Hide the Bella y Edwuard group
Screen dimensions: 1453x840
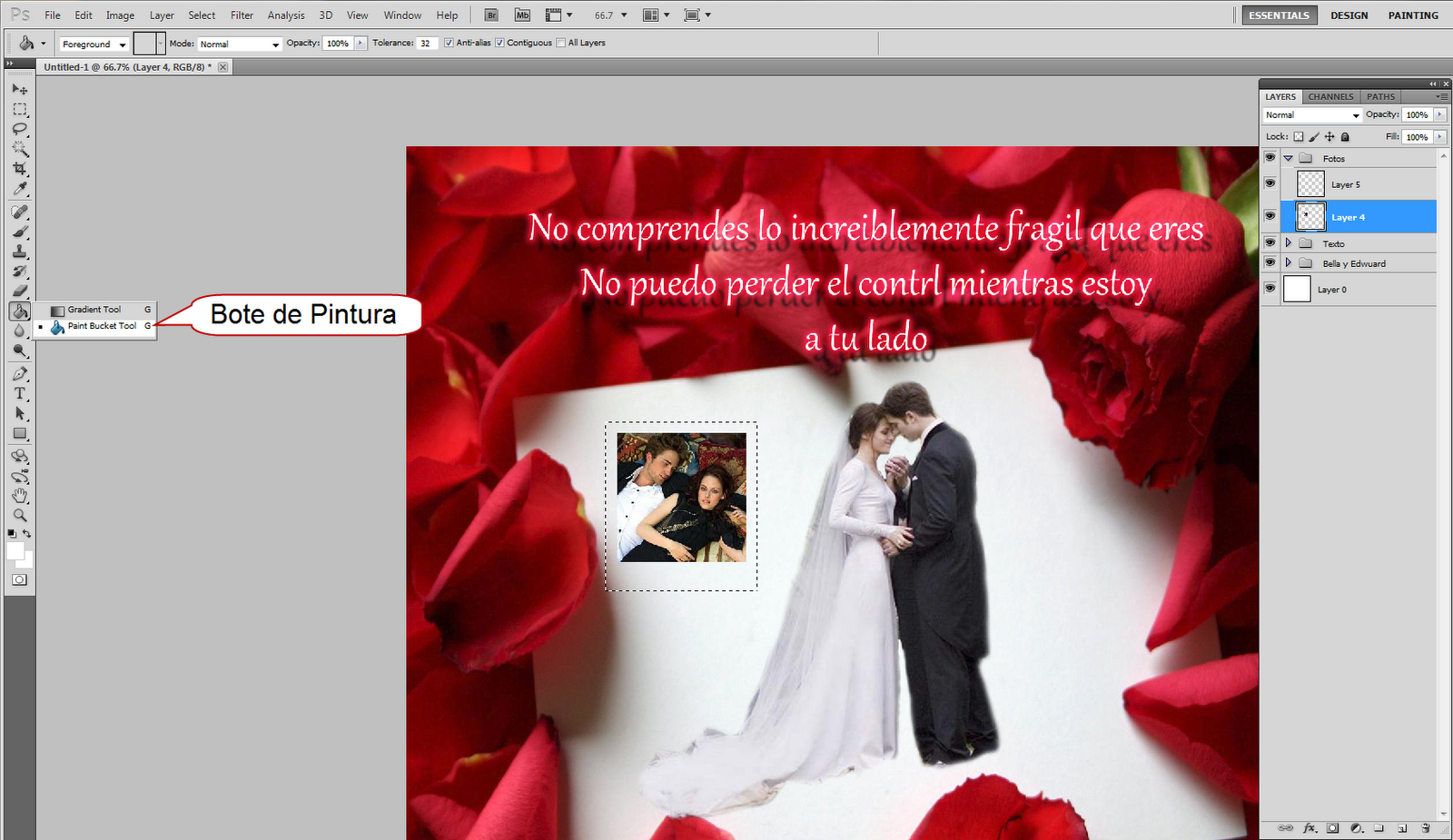coord(1270,262)
